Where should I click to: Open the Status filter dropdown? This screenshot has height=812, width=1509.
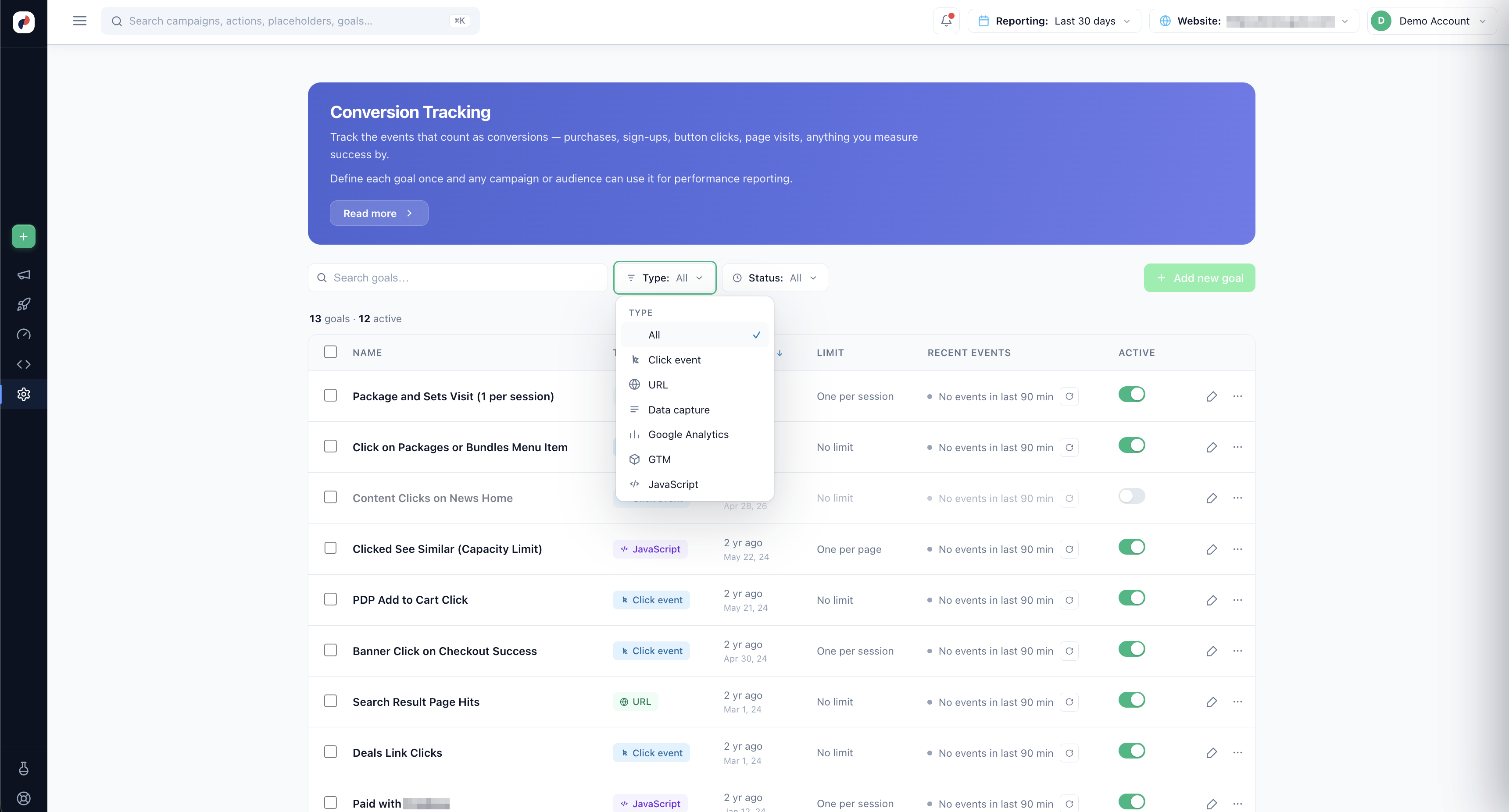[x=774, y=278]
